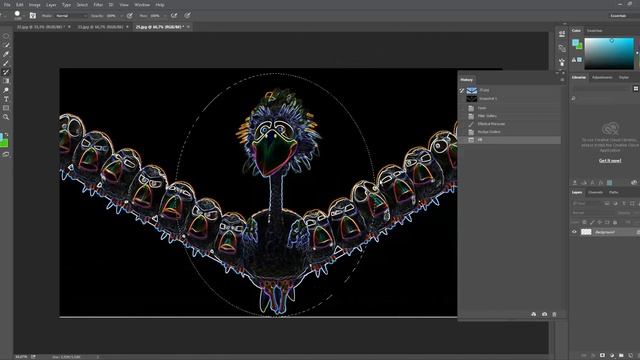The image size is (640, 360).
Task: Click the Libraries search field
Action: pyautogui.click(x=604, y=98)
